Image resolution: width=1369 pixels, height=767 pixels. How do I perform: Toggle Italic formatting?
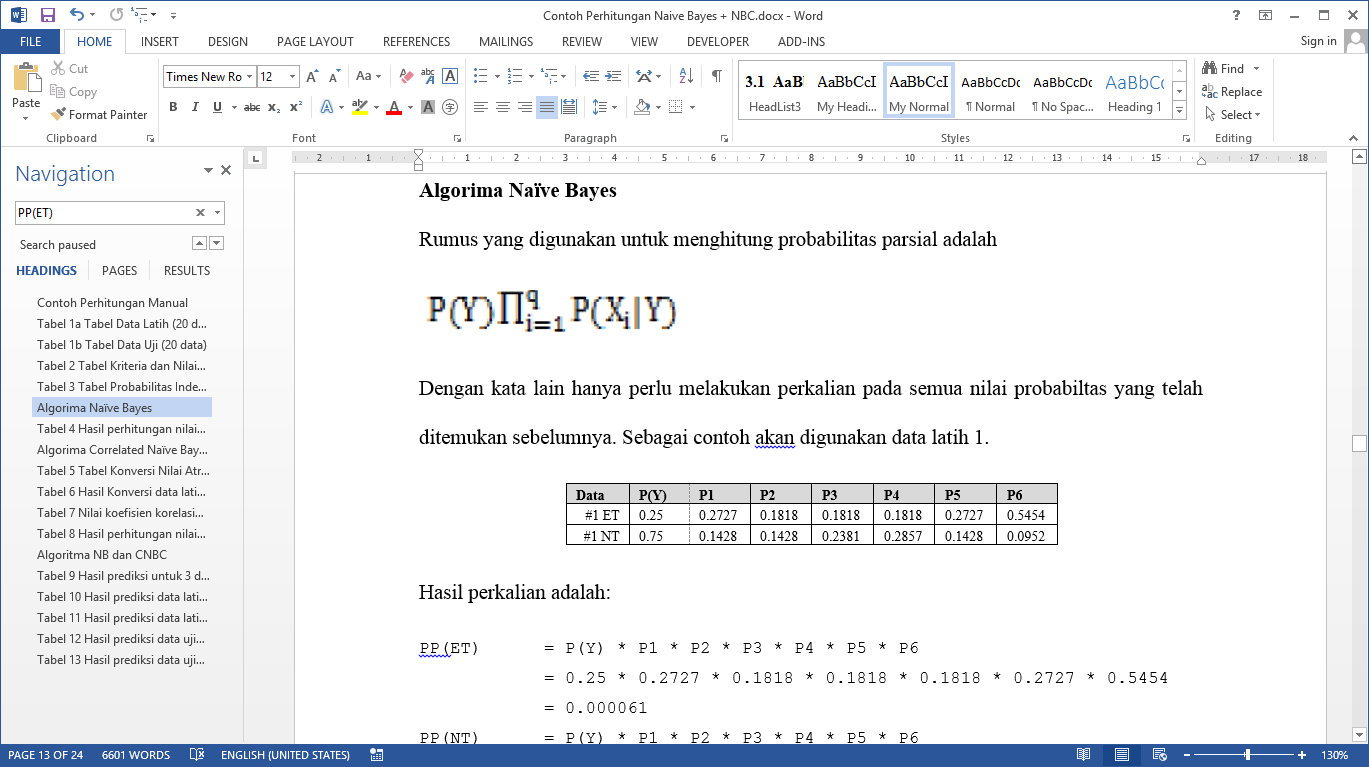click(x=195, y=107)
